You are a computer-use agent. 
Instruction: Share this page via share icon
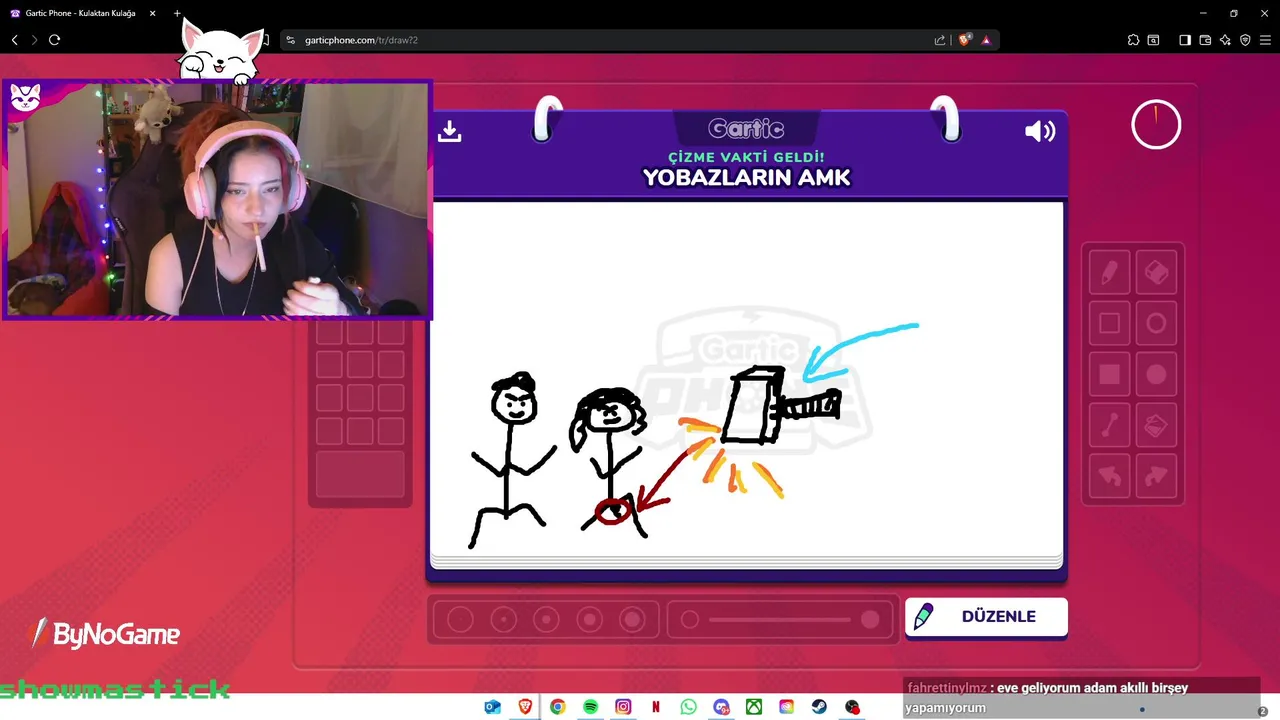pos(940,40)
